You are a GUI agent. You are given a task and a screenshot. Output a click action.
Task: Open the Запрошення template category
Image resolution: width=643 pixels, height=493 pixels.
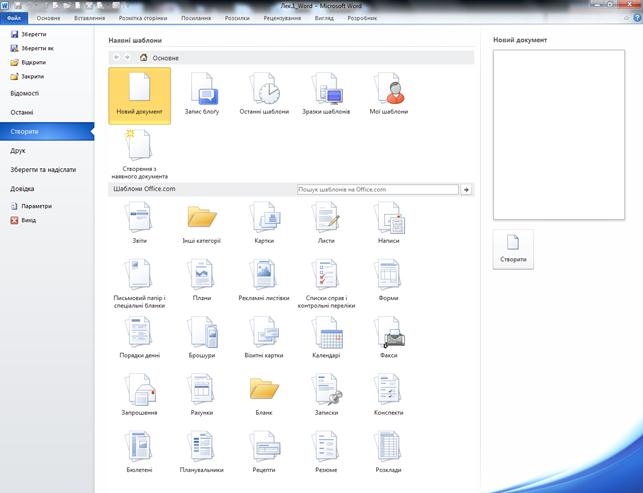click(x=139, y=395)
